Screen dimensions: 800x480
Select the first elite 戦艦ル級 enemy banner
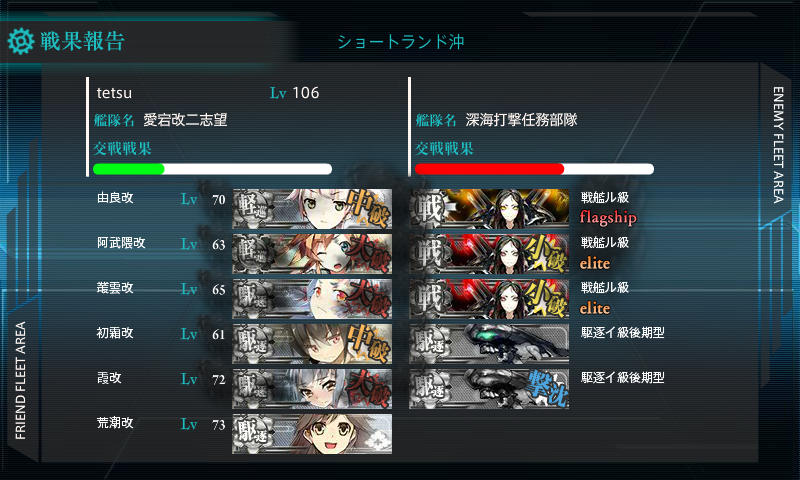point(489,254)
